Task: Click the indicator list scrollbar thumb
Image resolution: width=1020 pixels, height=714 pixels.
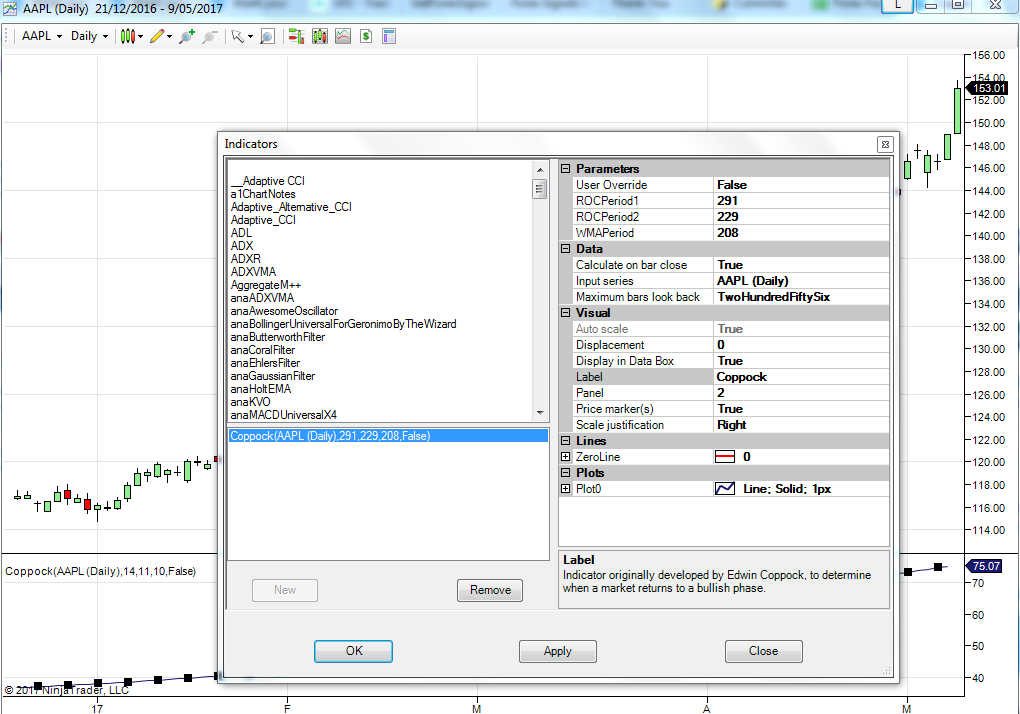Action: tap(539, 189)
